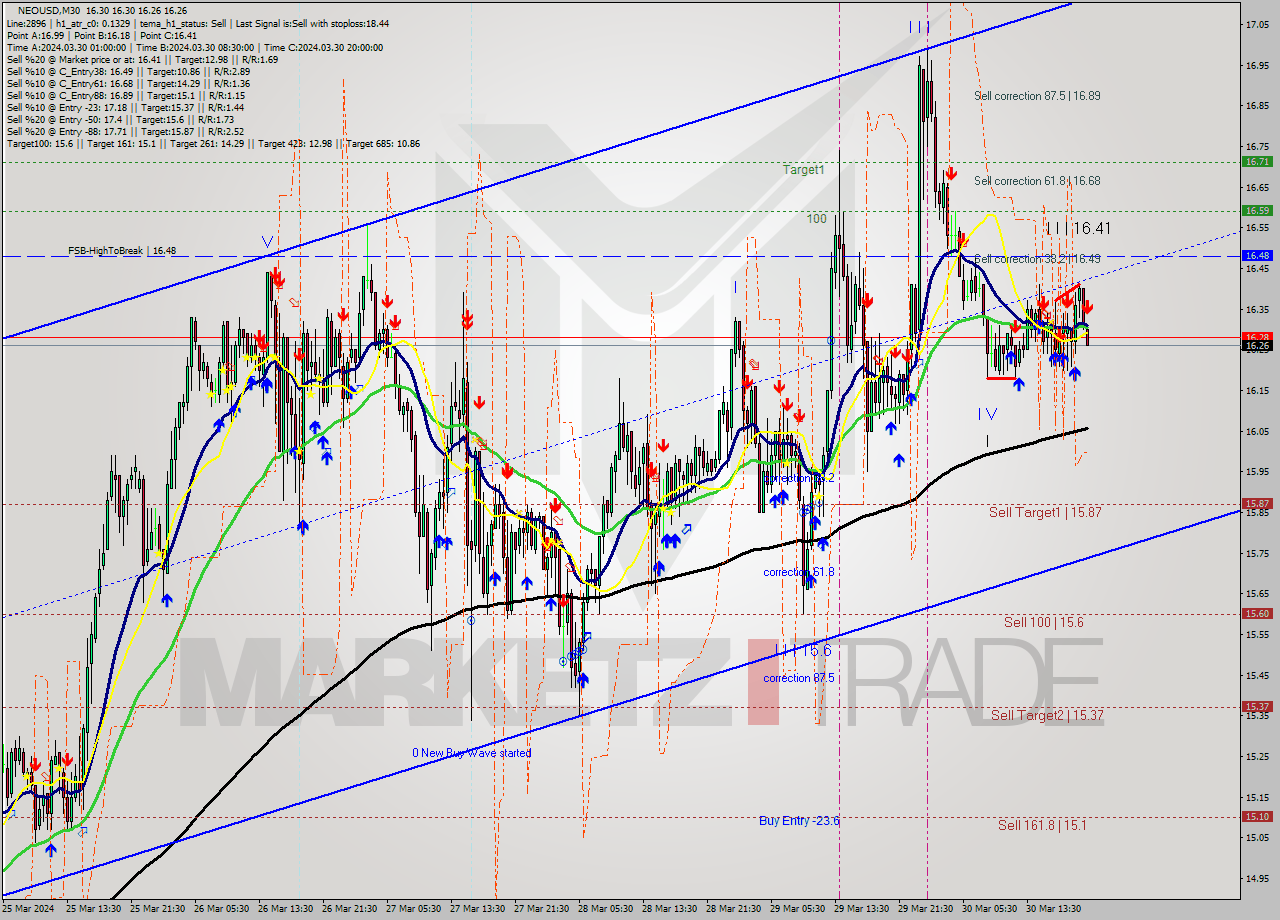
Task: Click the red 15.60 price tag
Action: (x=1257, y=614)
